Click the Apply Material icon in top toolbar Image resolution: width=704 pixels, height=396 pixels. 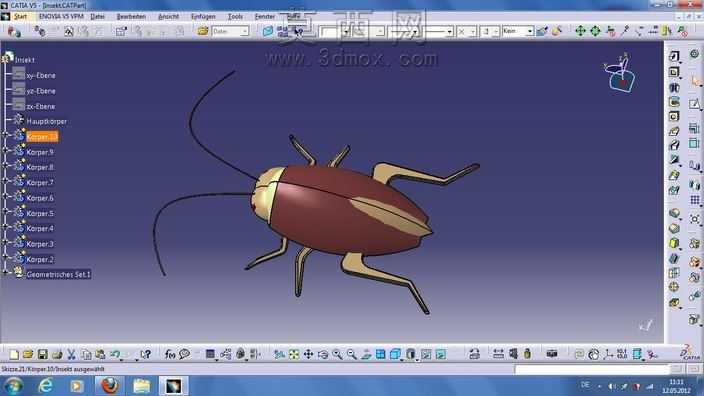(x=557, y=31)
